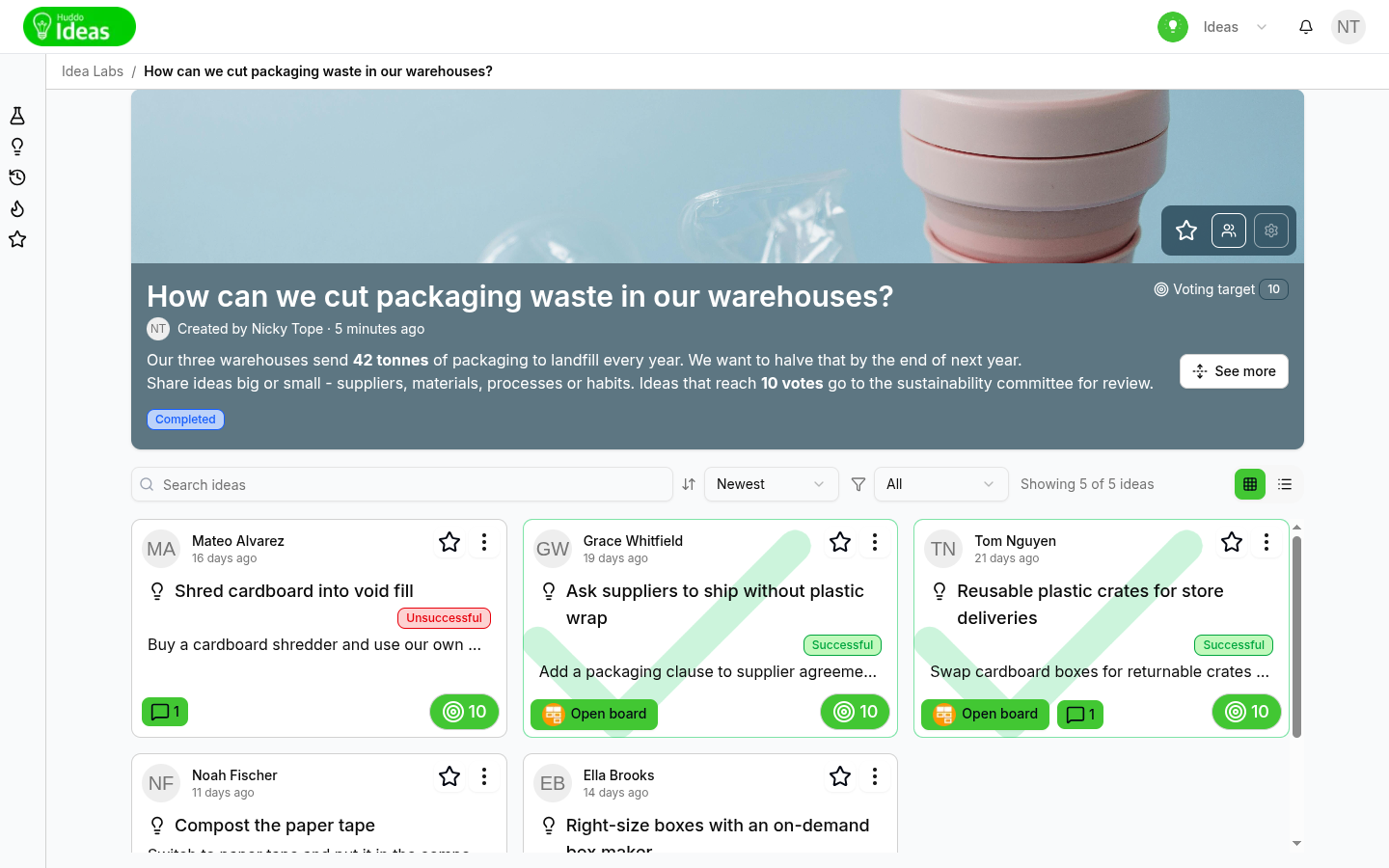1389x868 pixels.
Task: Open the All filter dropdown
Action: (x=941, y=484)
